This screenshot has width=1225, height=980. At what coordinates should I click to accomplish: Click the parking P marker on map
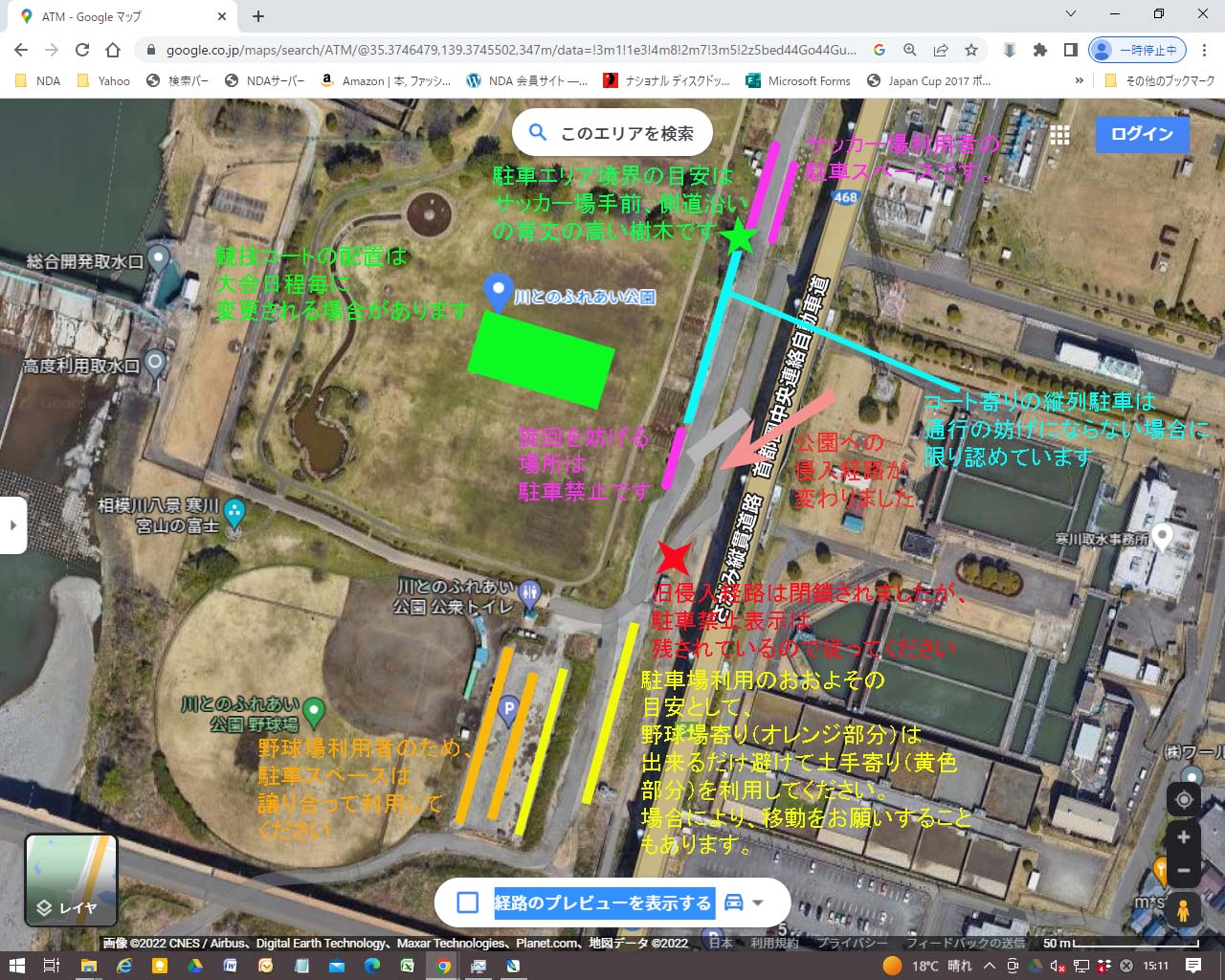pyautogui.click(x=509, y=709)
